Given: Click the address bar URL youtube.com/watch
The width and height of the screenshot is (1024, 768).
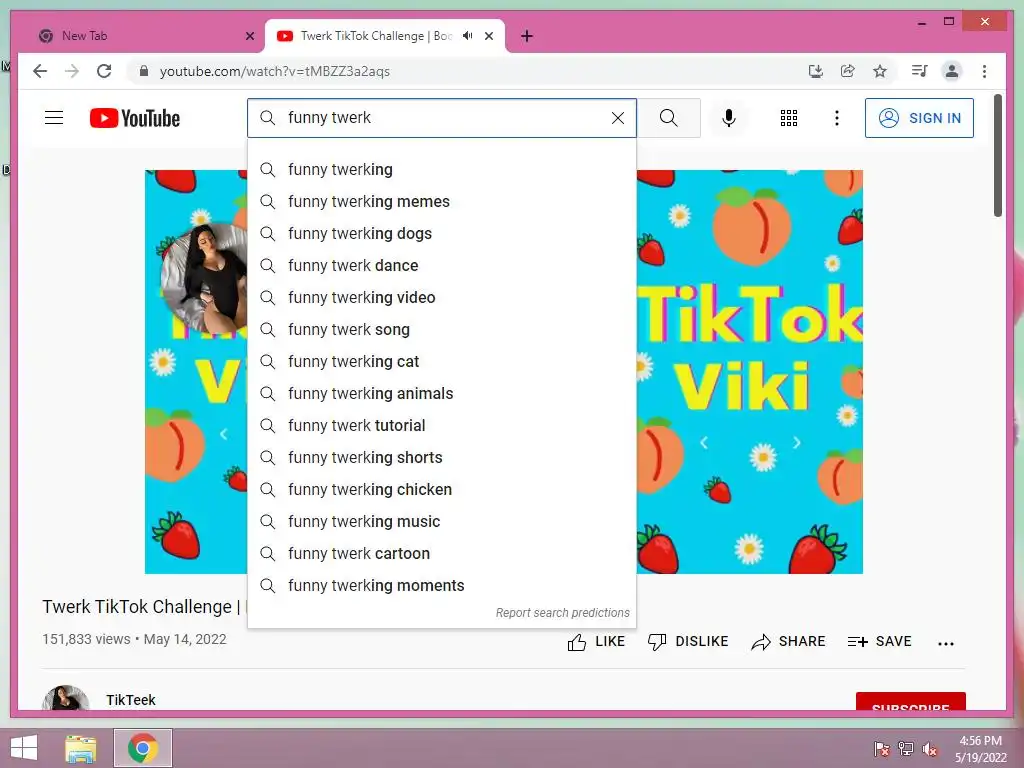Looking at the screenshot, I should click(x=274, y=71).
